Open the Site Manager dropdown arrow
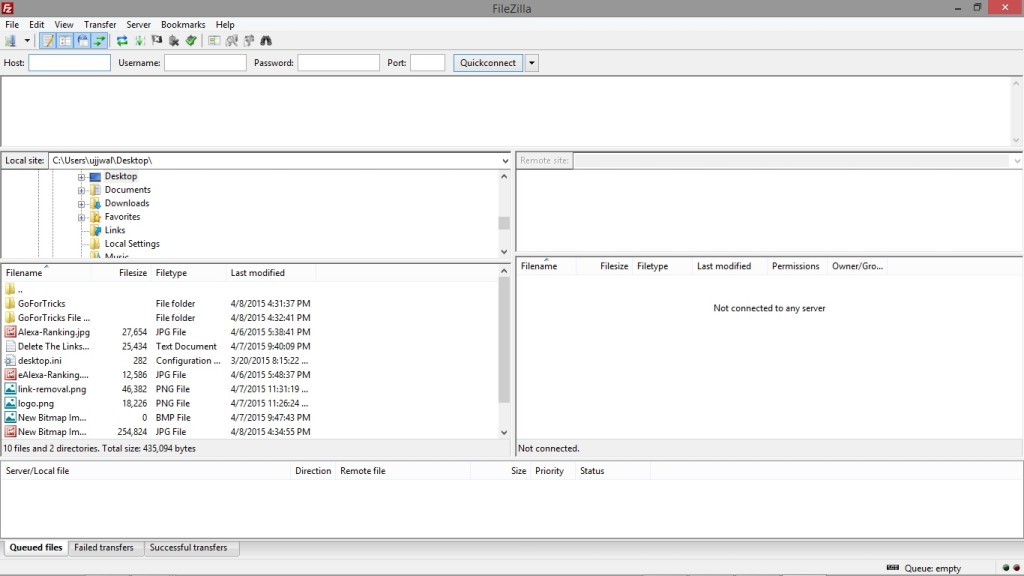This screenshot has height=576, width=1024. [x=27, y=40]
